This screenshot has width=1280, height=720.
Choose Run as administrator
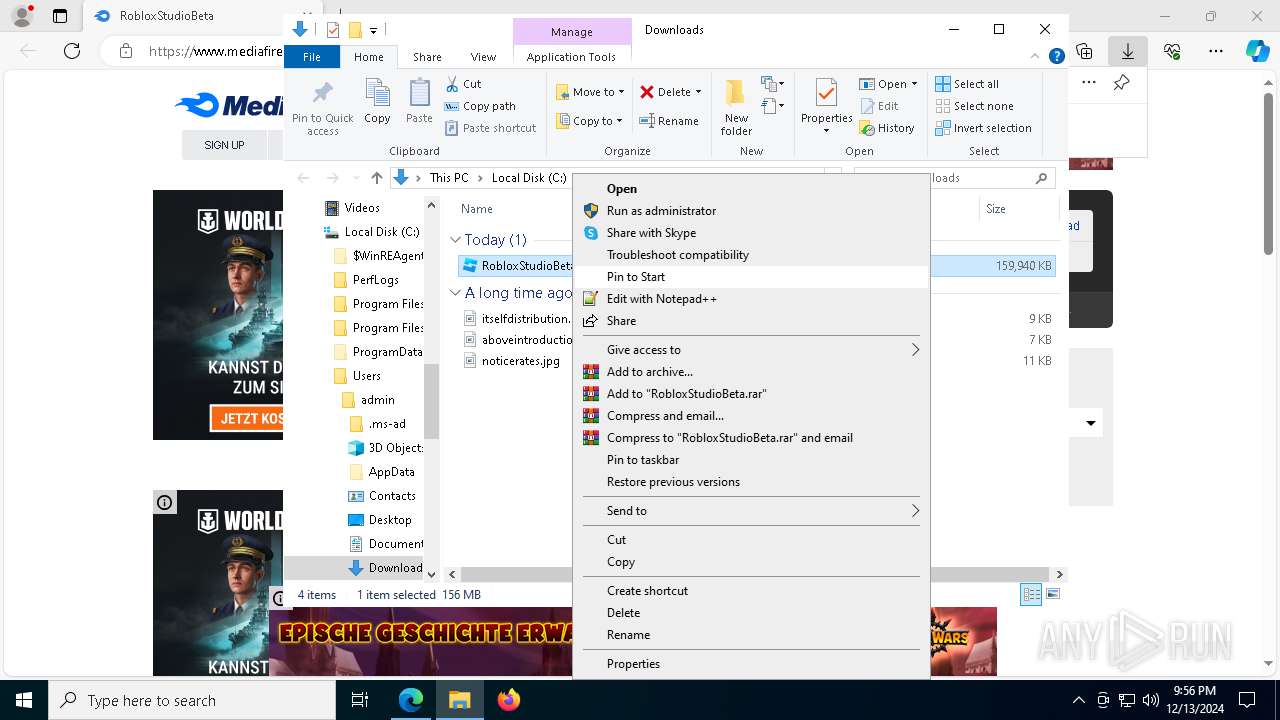coord(750,211)
